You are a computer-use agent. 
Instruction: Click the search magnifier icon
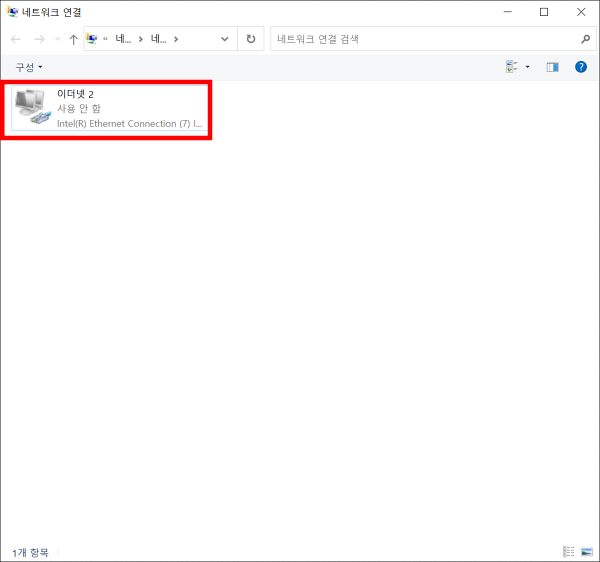(585, 39)
